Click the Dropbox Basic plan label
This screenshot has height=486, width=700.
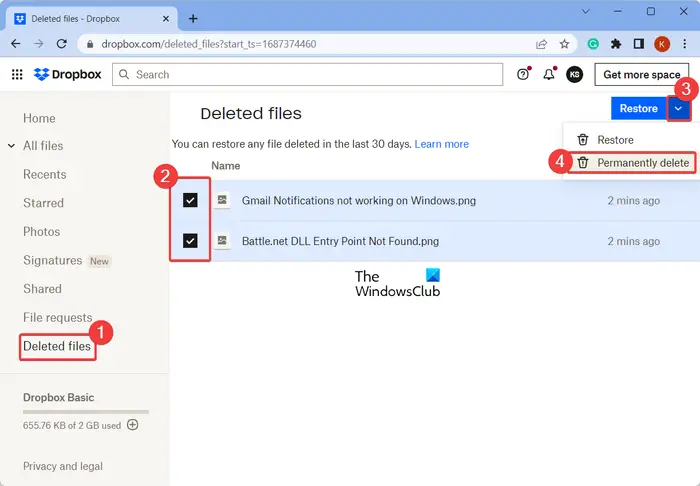coord(58,397)
